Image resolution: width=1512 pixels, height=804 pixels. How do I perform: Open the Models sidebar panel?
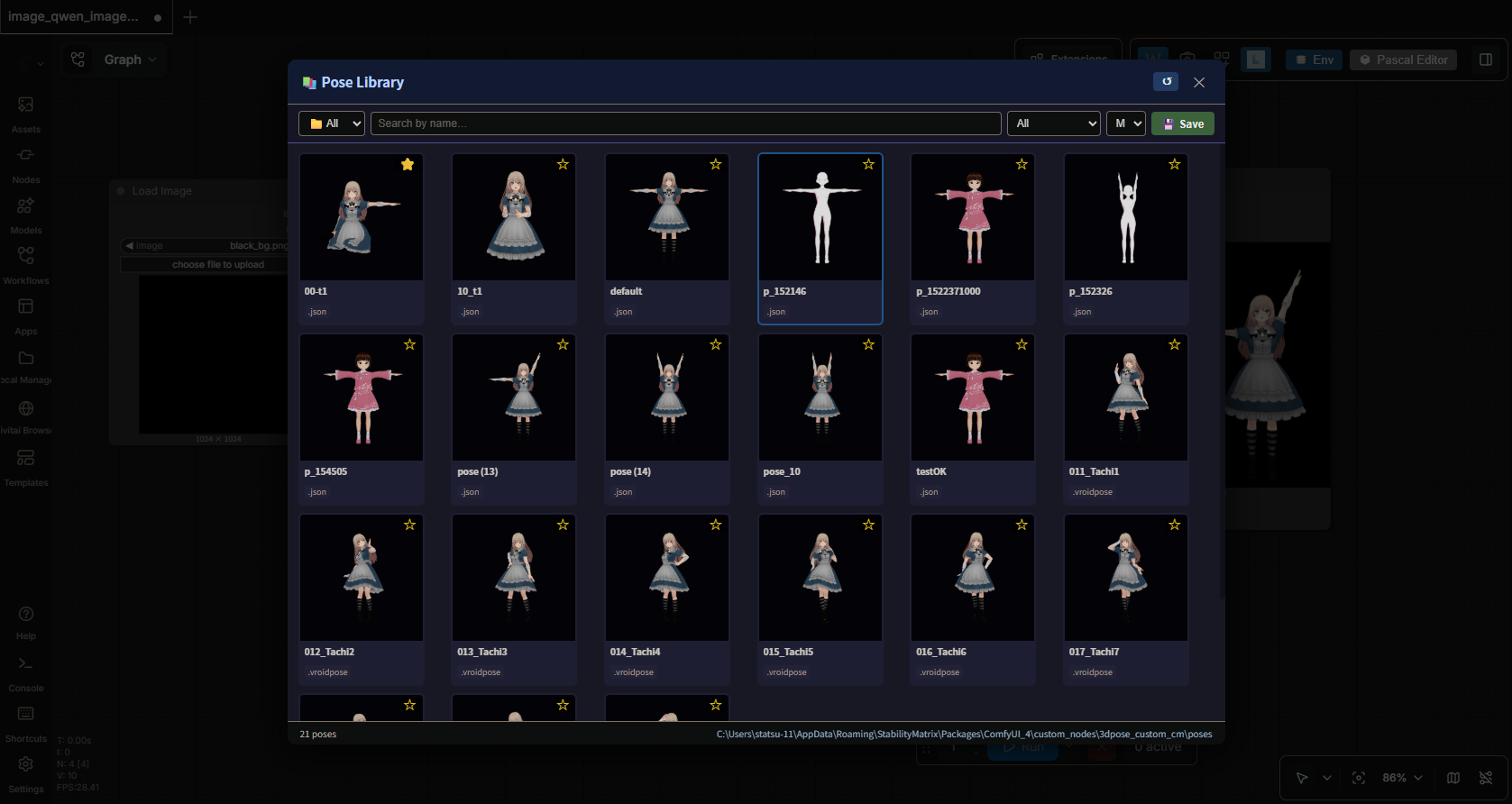26,215
